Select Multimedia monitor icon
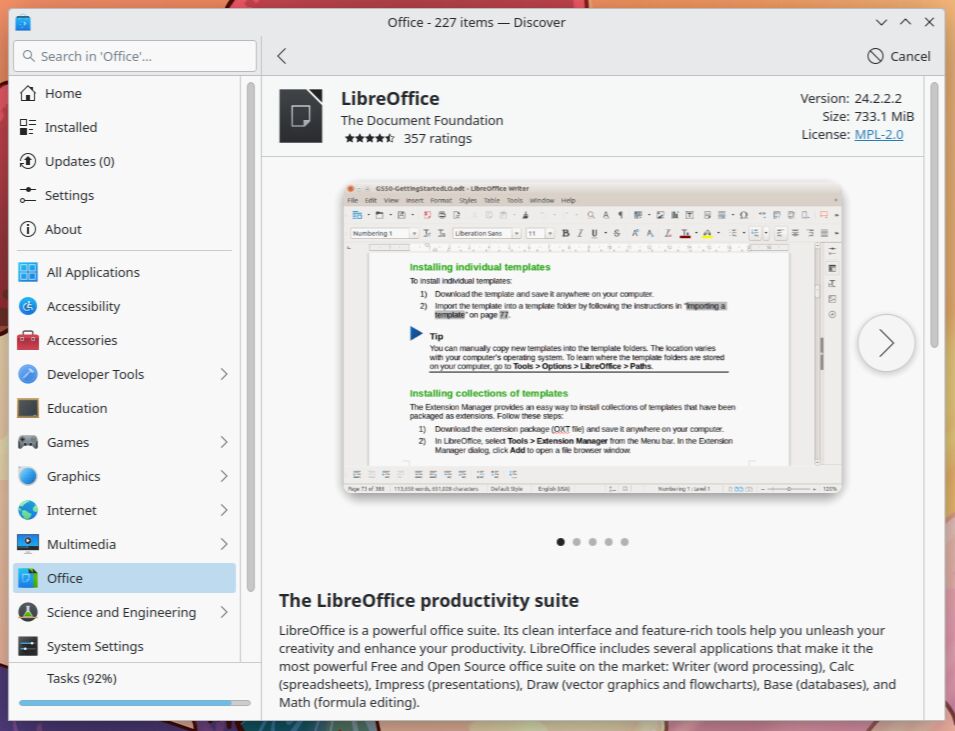Image resolution: width=955 pixels, height=731 pixels. (x=28, y=544)
